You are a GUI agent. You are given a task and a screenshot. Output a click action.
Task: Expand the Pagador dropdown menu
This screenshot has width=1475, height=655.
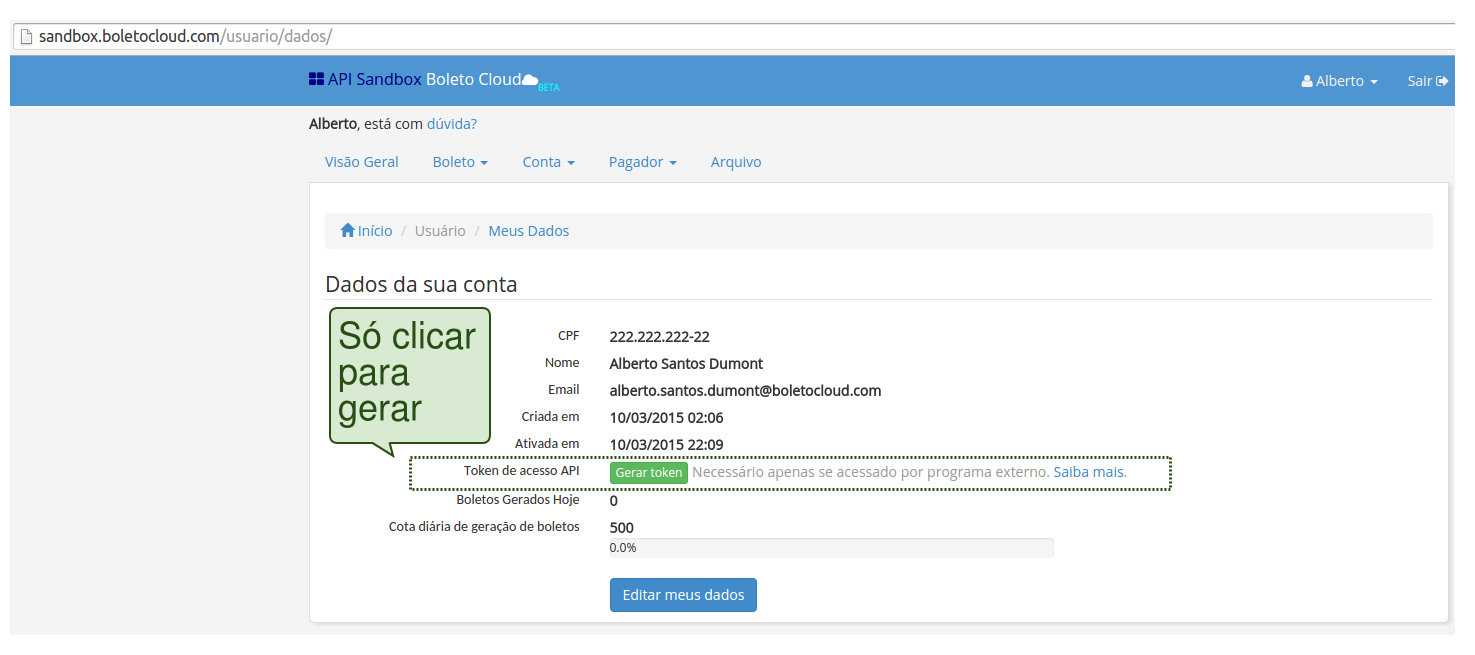pos(642,162)
